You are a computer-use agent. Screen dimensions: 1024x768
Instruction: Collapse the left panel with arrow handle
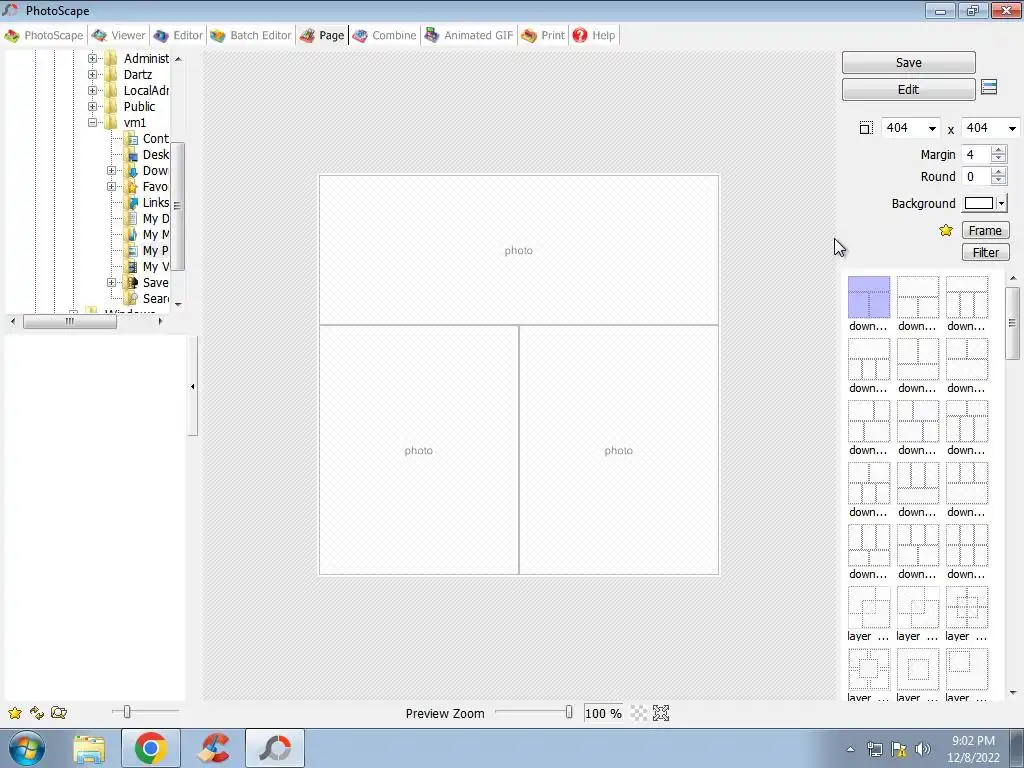193,387
